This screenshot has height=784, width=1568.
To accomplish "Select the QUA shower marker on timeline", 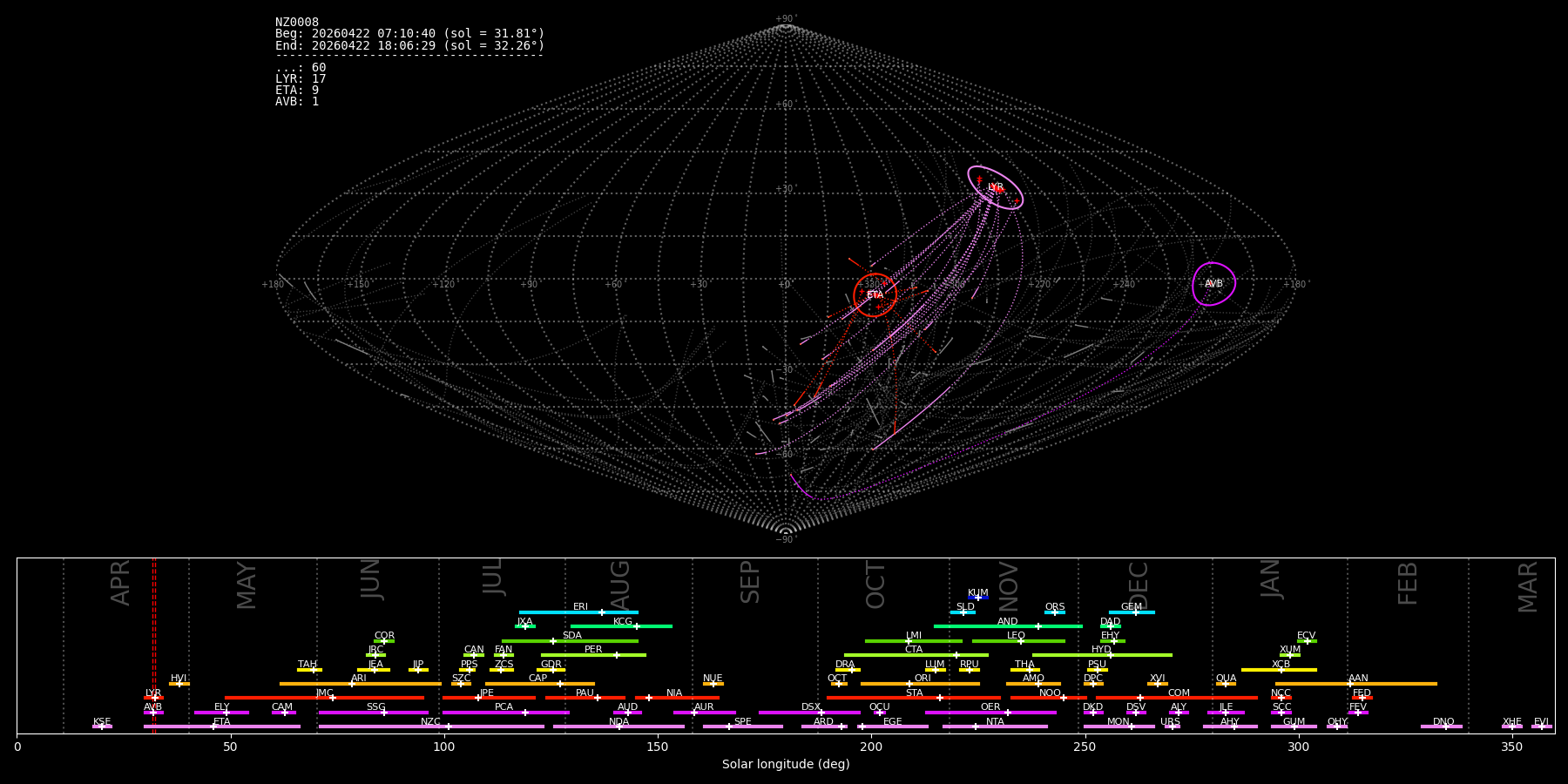I will 1226,684.
